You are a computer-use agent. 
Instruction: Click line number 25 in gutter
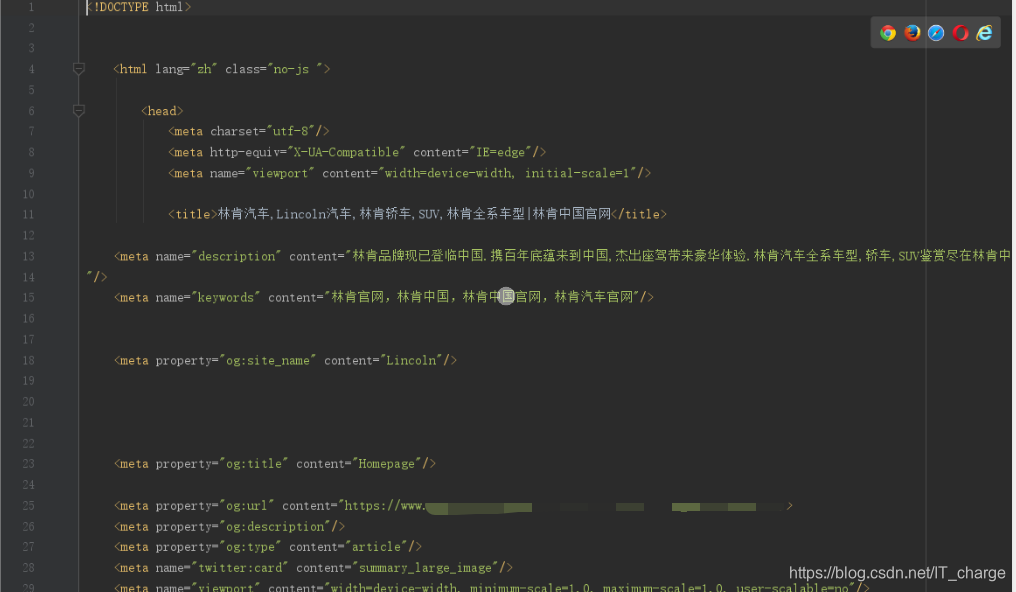pos(28,506)
